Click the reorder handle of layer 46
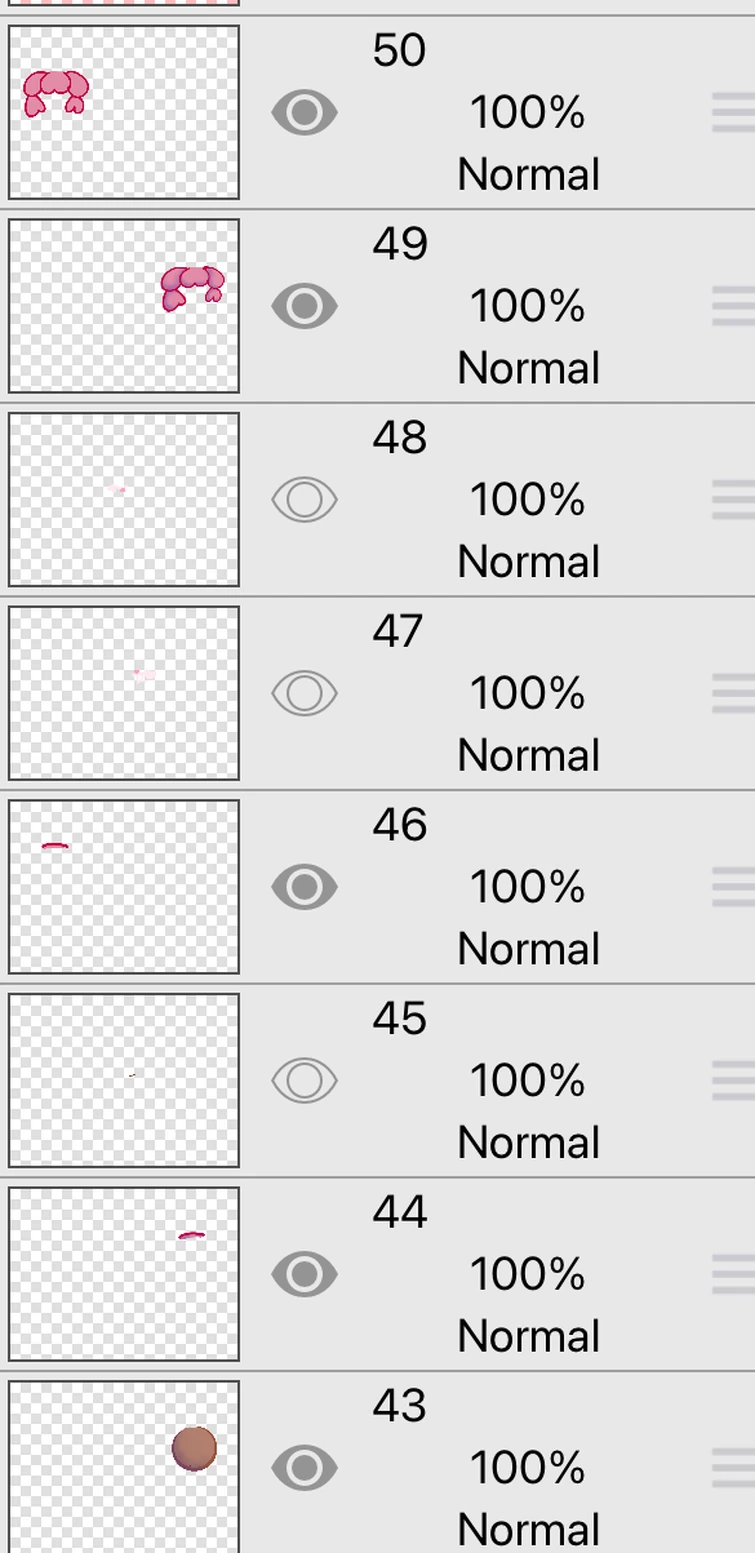This screenshot has width=755, height=1553. 733,887
